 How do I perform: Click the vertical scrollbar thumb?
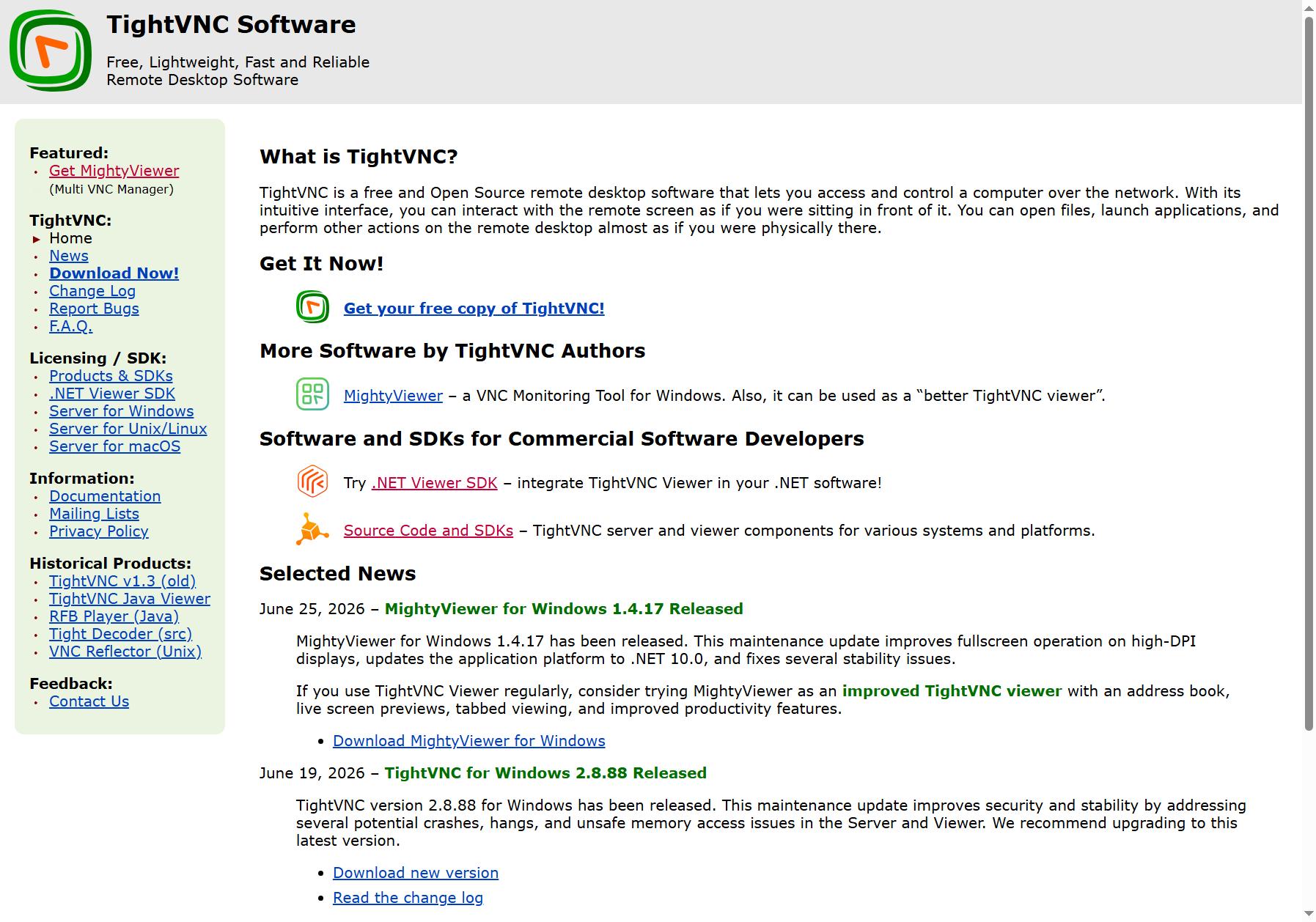click(1309, 372)
